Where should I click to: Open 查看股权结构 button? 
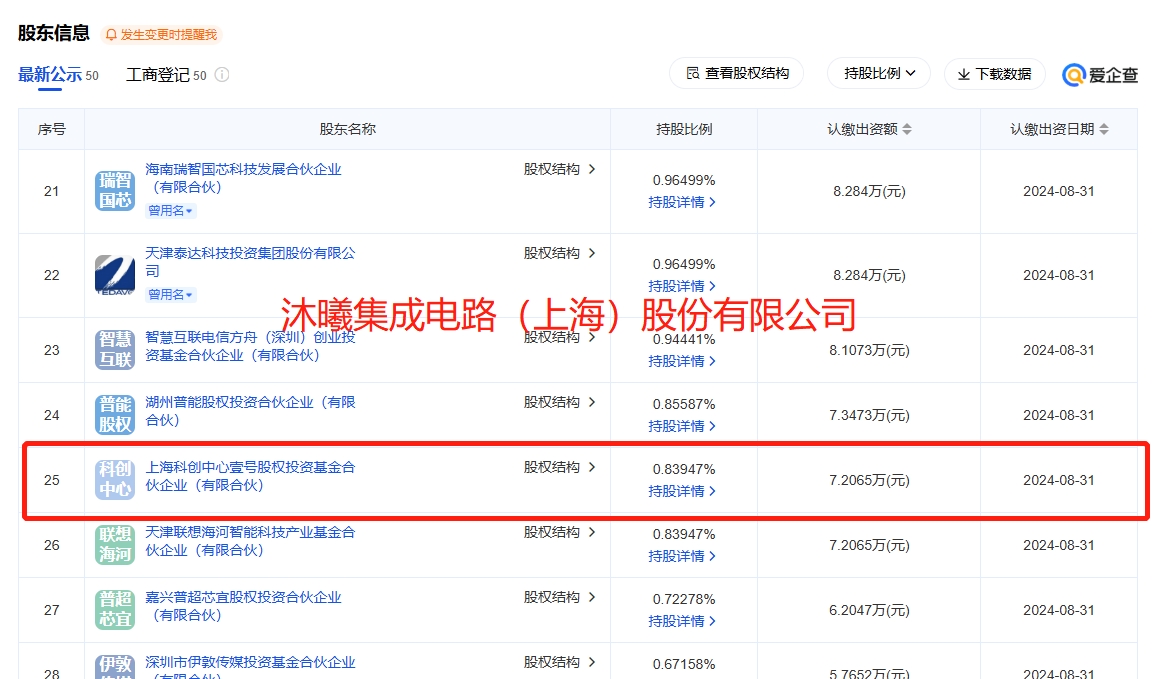(737, 74)
